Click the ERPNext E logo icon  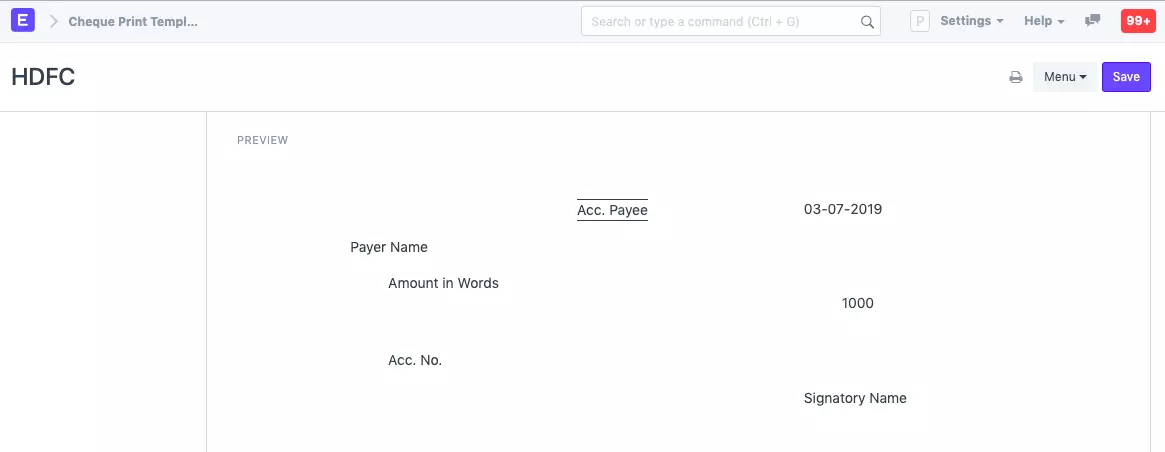coord(23,21)
